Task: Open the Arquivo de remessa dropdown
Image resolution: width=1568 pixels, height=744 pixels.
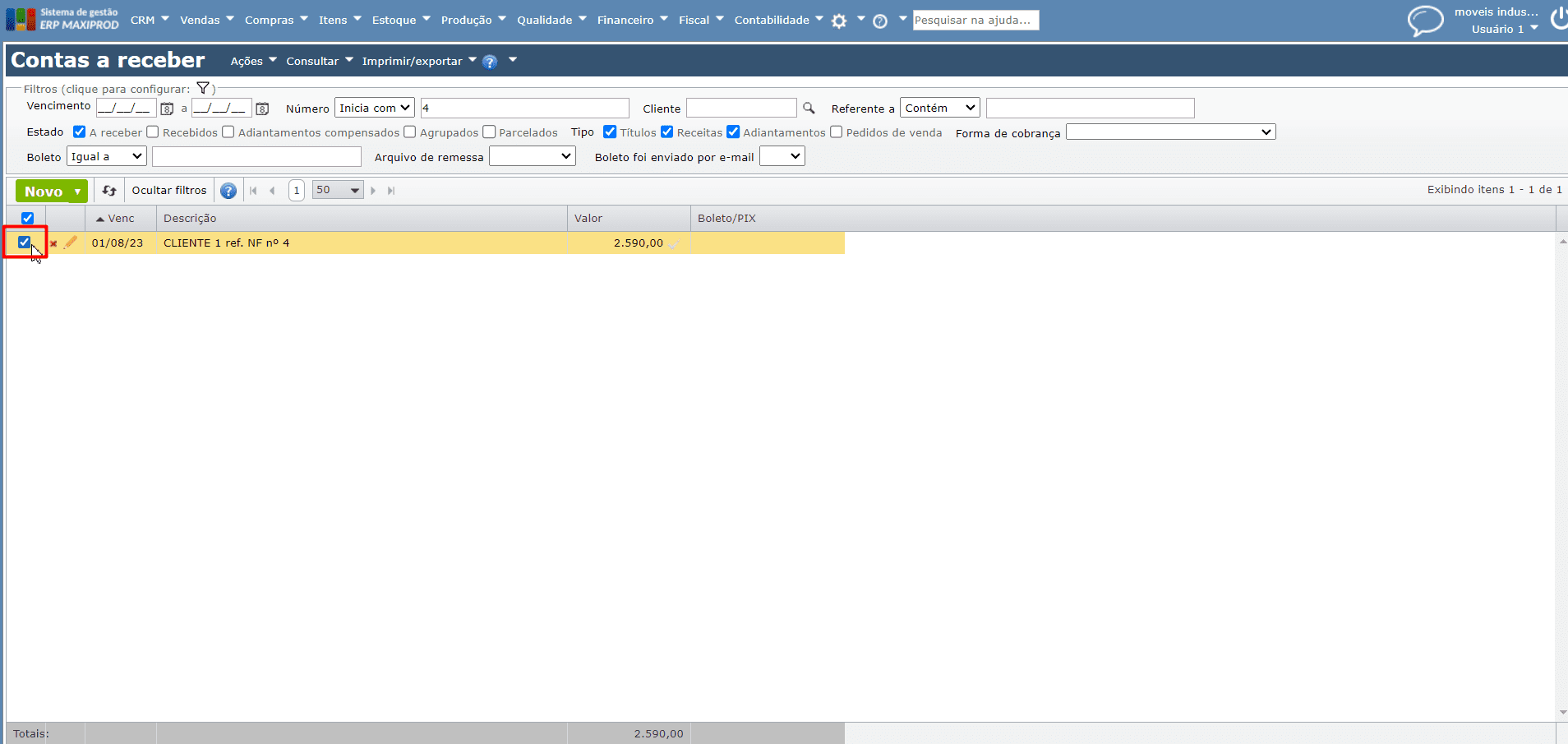Action: 533,156
